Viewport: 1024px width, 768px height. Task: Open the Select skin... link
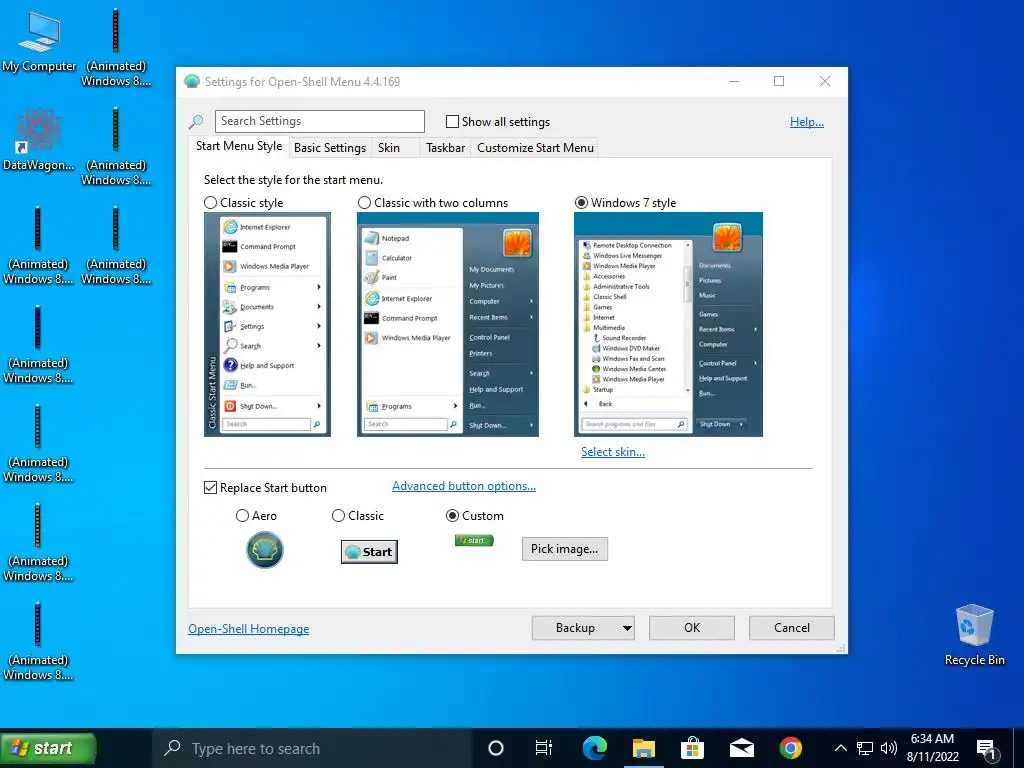pyautogui.click(x=613, y=452)
